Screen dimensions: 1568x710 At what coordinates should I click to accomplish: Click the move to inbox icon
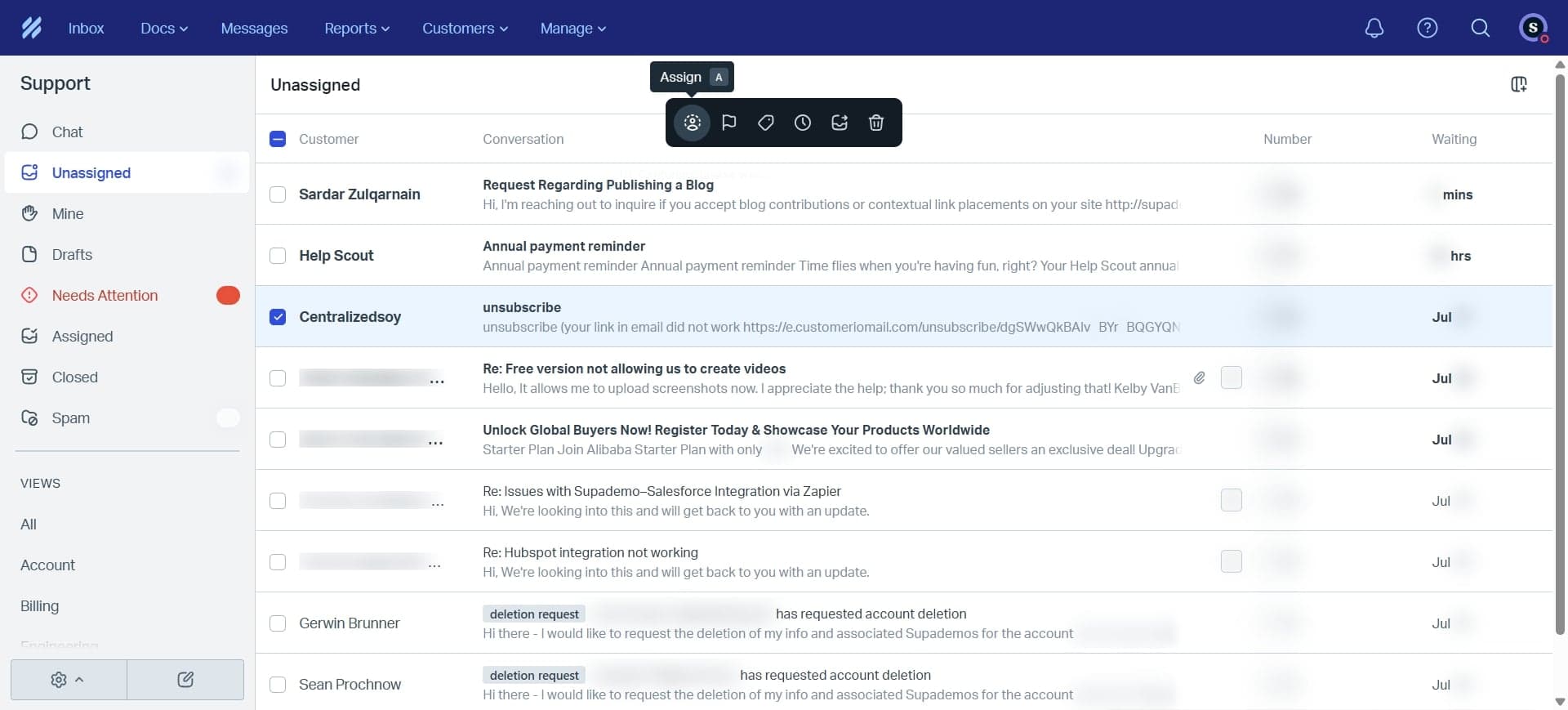pyautogui.click(x=839, y=123)
